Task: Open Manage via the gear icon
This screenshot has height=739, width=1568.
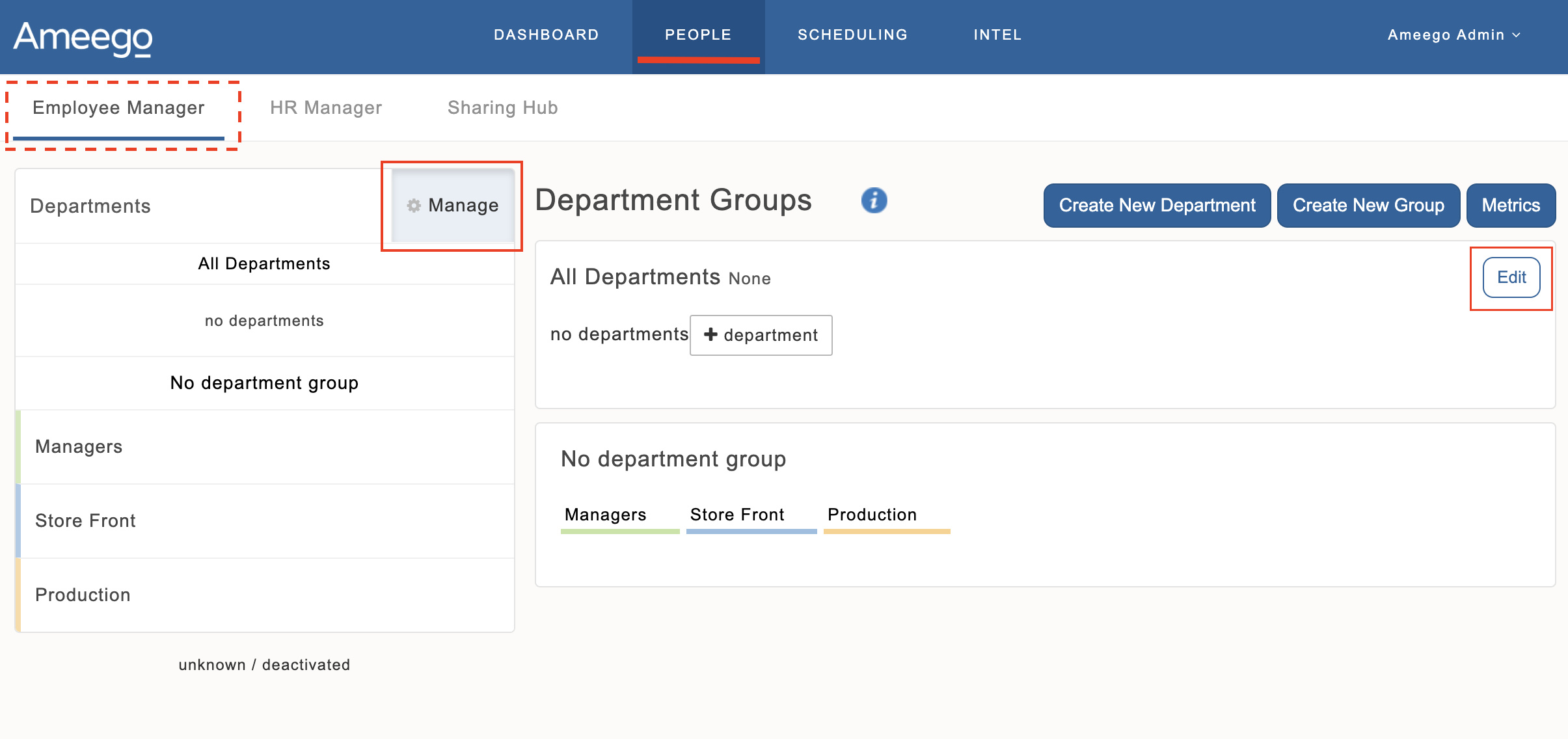Action: (452, 205)
